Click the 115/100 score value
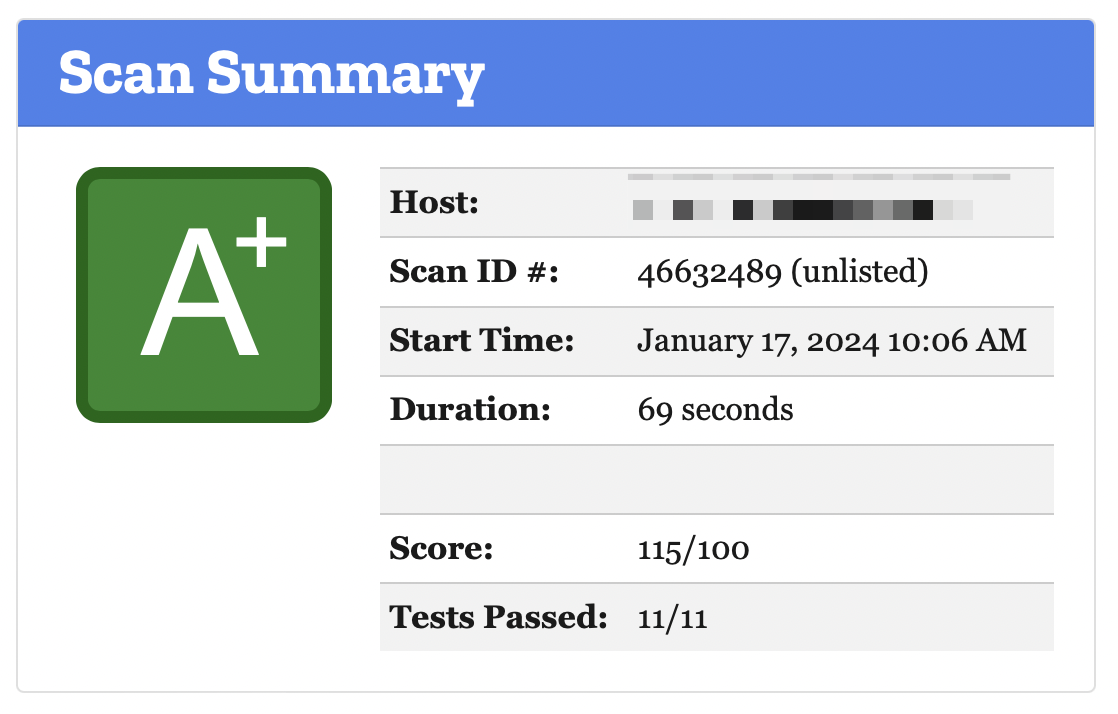Screen dimensions: 1118x714 coord(693,549)
